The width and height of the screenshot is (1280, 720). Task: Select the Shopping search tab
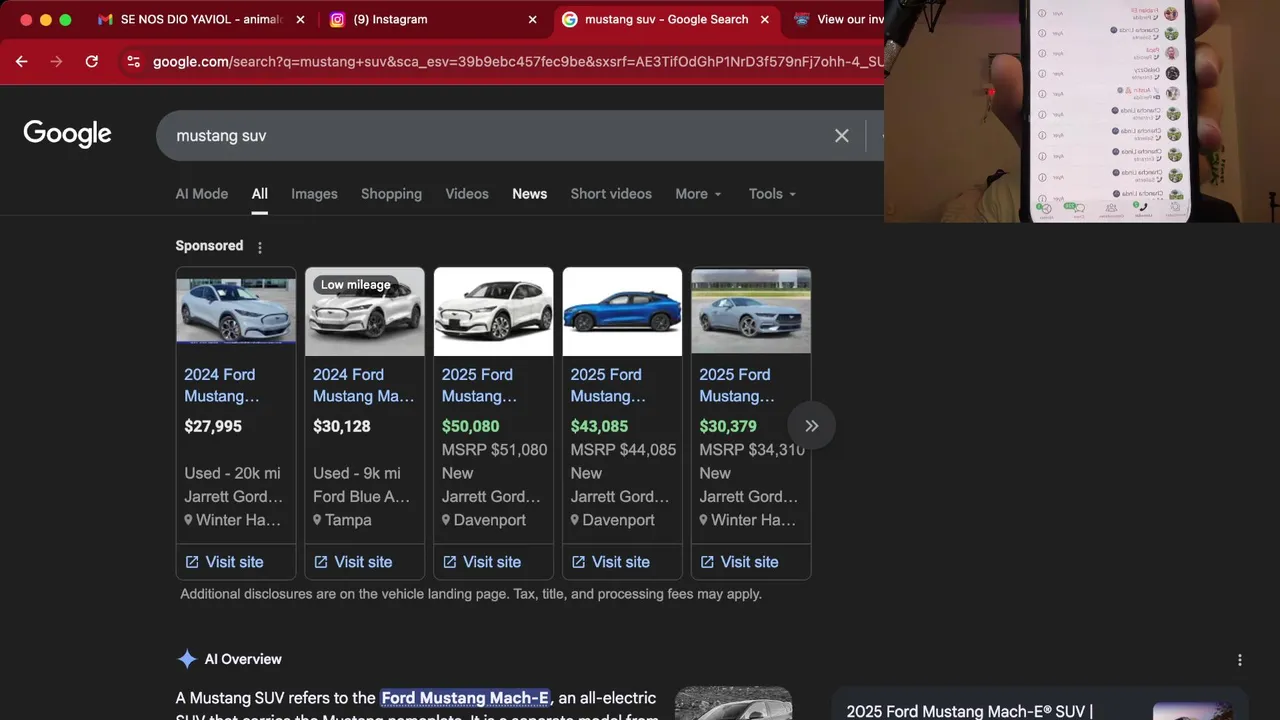[391, 194]
